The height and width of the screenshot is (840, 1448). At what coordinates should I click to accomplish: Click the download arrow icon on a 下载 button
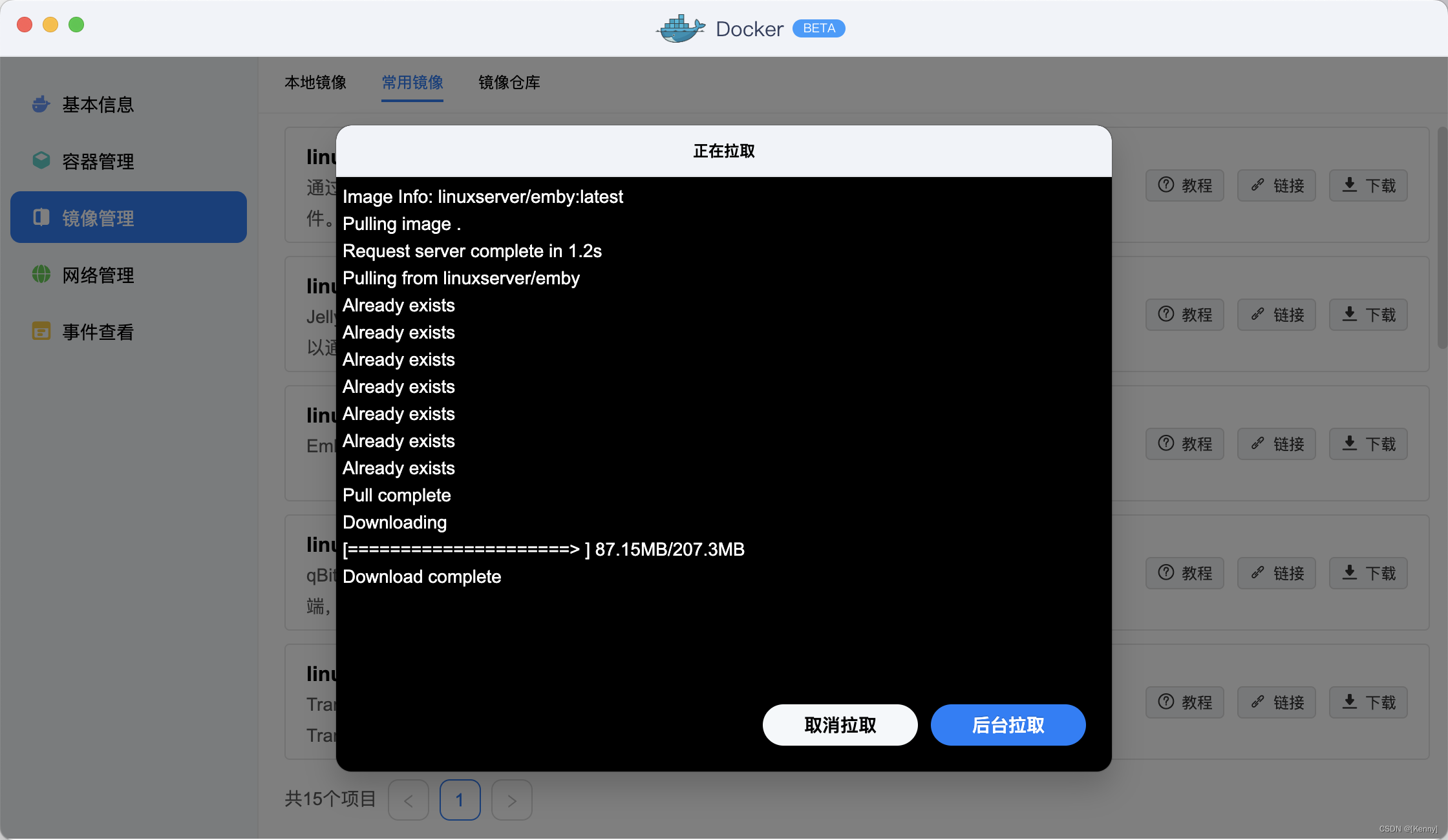tap(1349, 185)
